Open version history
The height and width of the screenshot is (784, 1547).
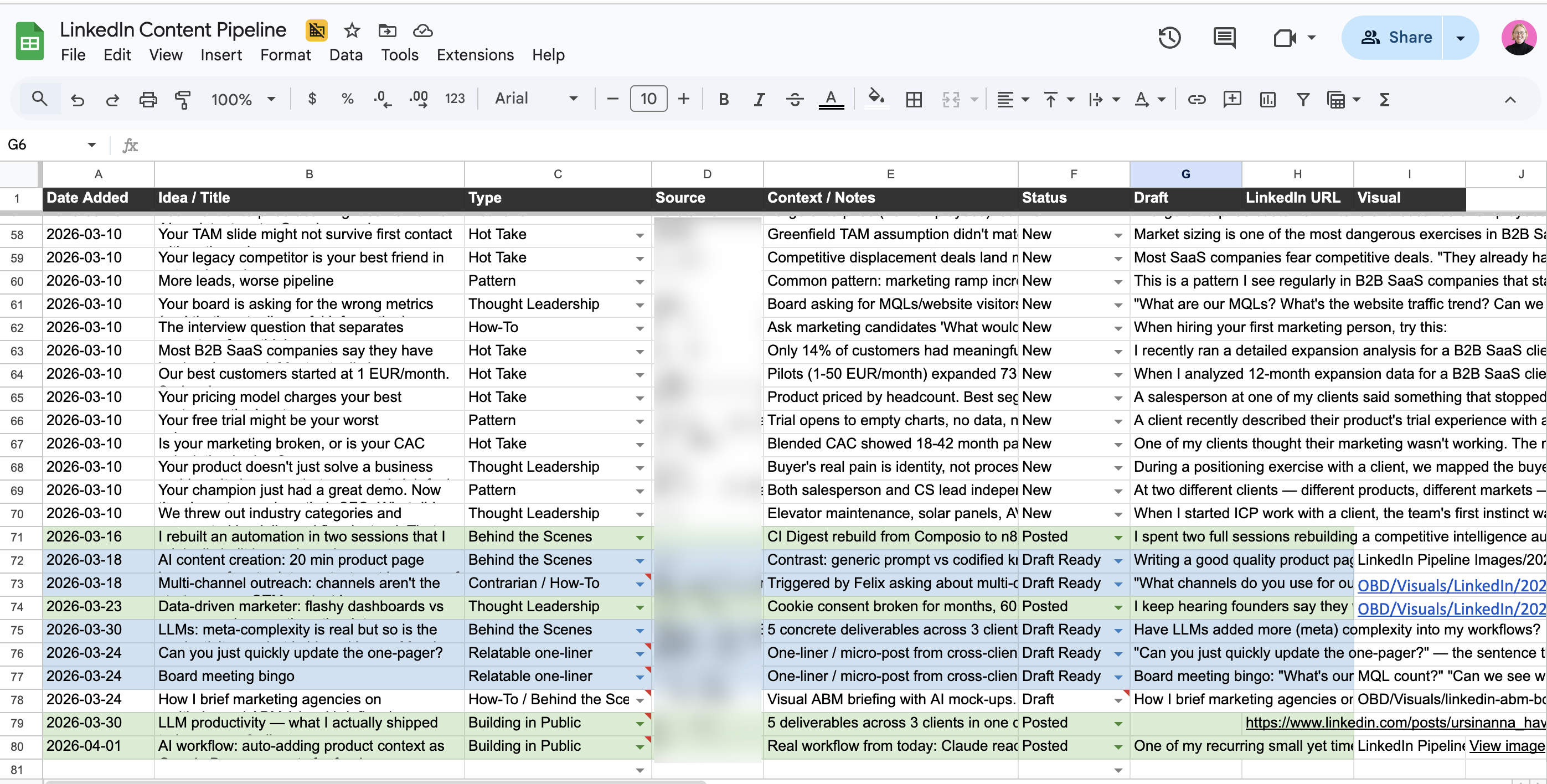tap(1169, 37)
